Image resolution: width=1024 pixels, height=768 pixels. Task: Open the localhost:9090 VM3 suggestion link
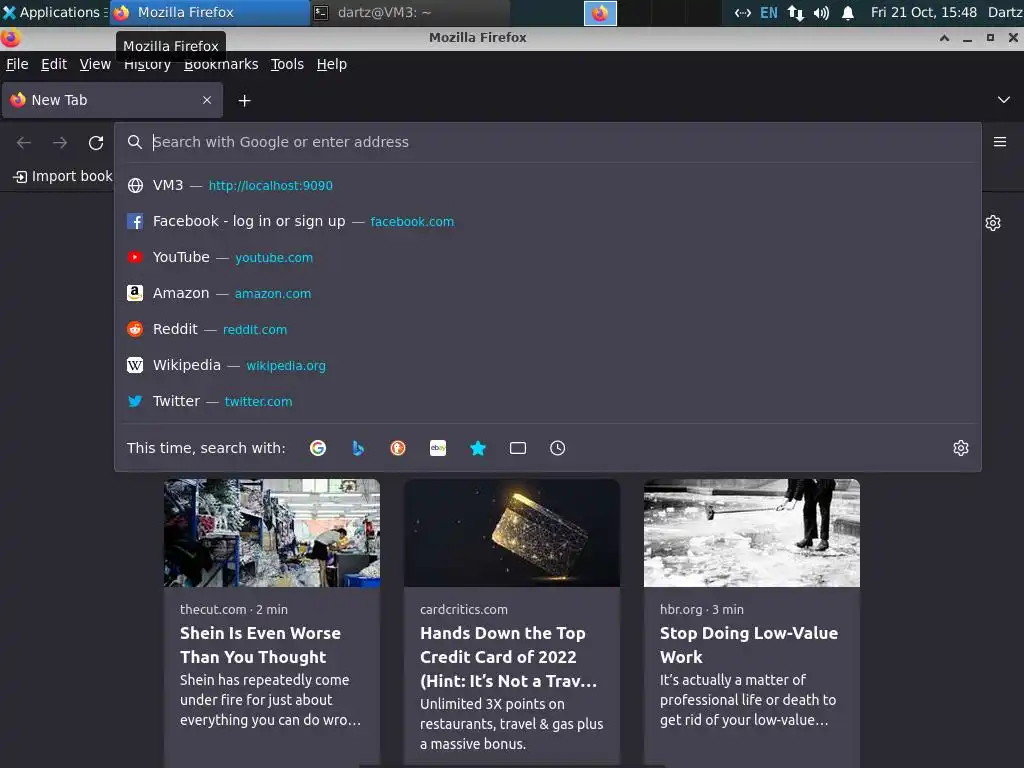point(271,185)
